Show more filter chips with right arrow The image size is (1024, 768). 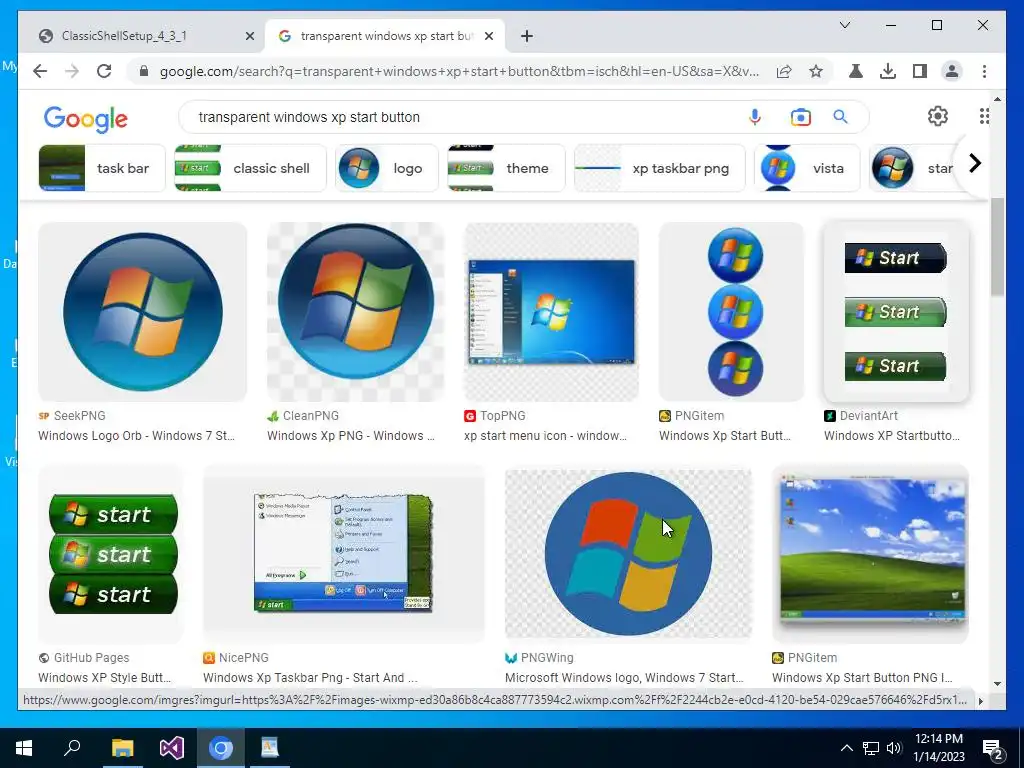[x=974, y=163]
